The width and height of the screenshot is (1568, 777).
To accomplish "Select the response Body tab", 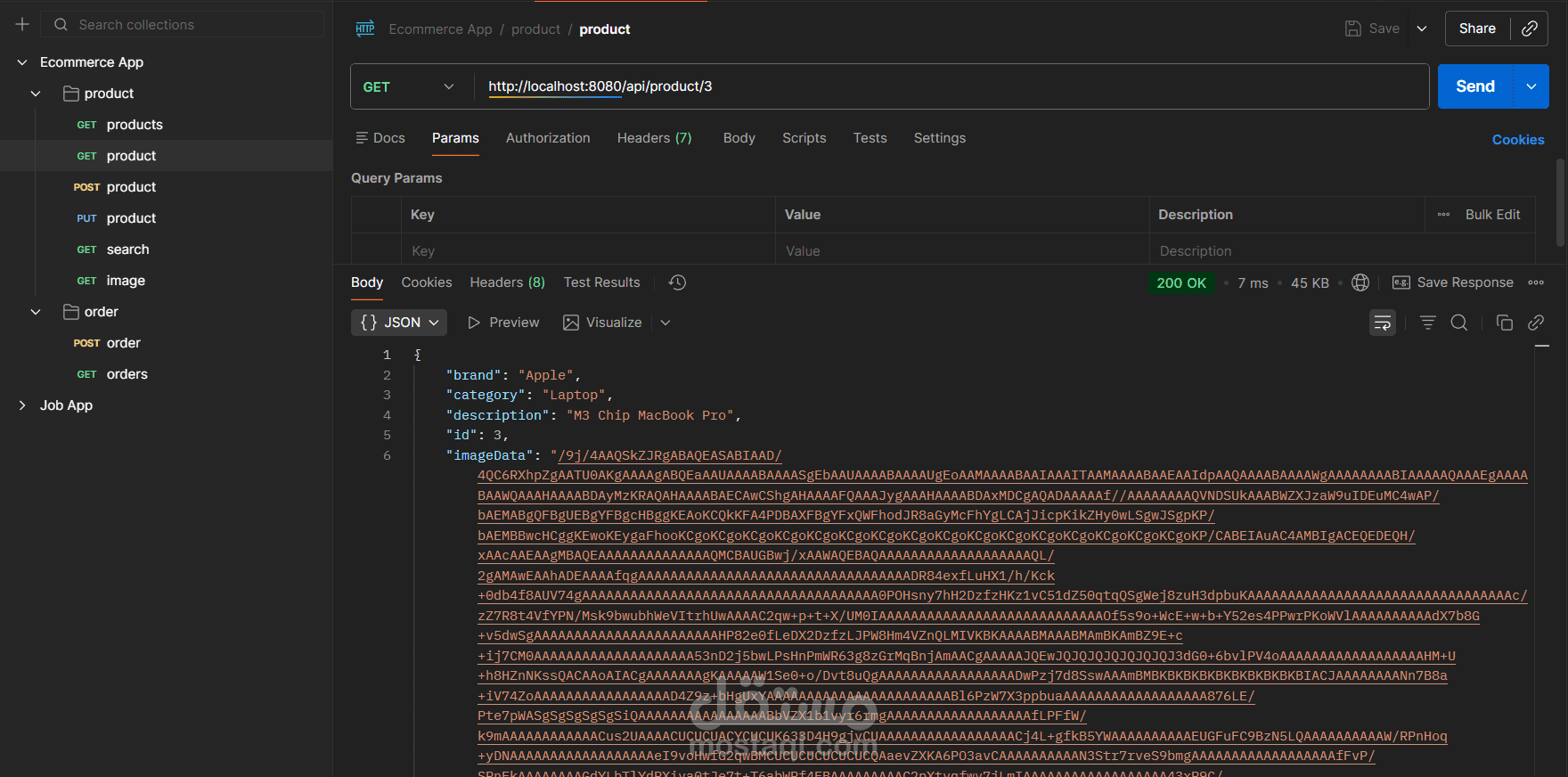I will (367, 282).
